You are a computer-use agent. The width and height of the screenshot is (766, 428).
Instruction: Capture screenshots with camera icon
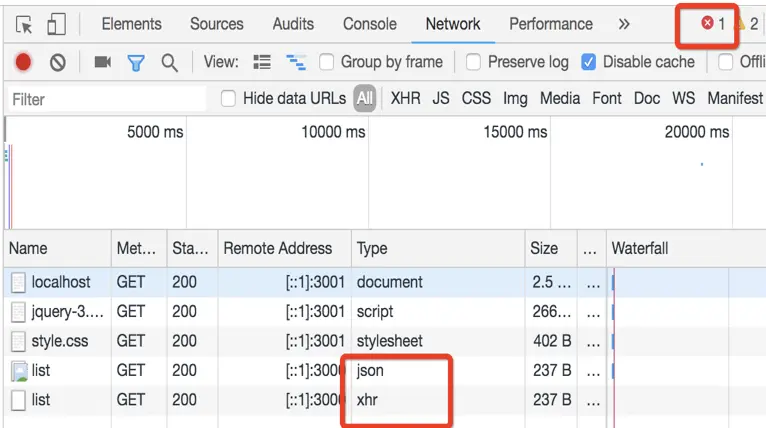(103, 62)
